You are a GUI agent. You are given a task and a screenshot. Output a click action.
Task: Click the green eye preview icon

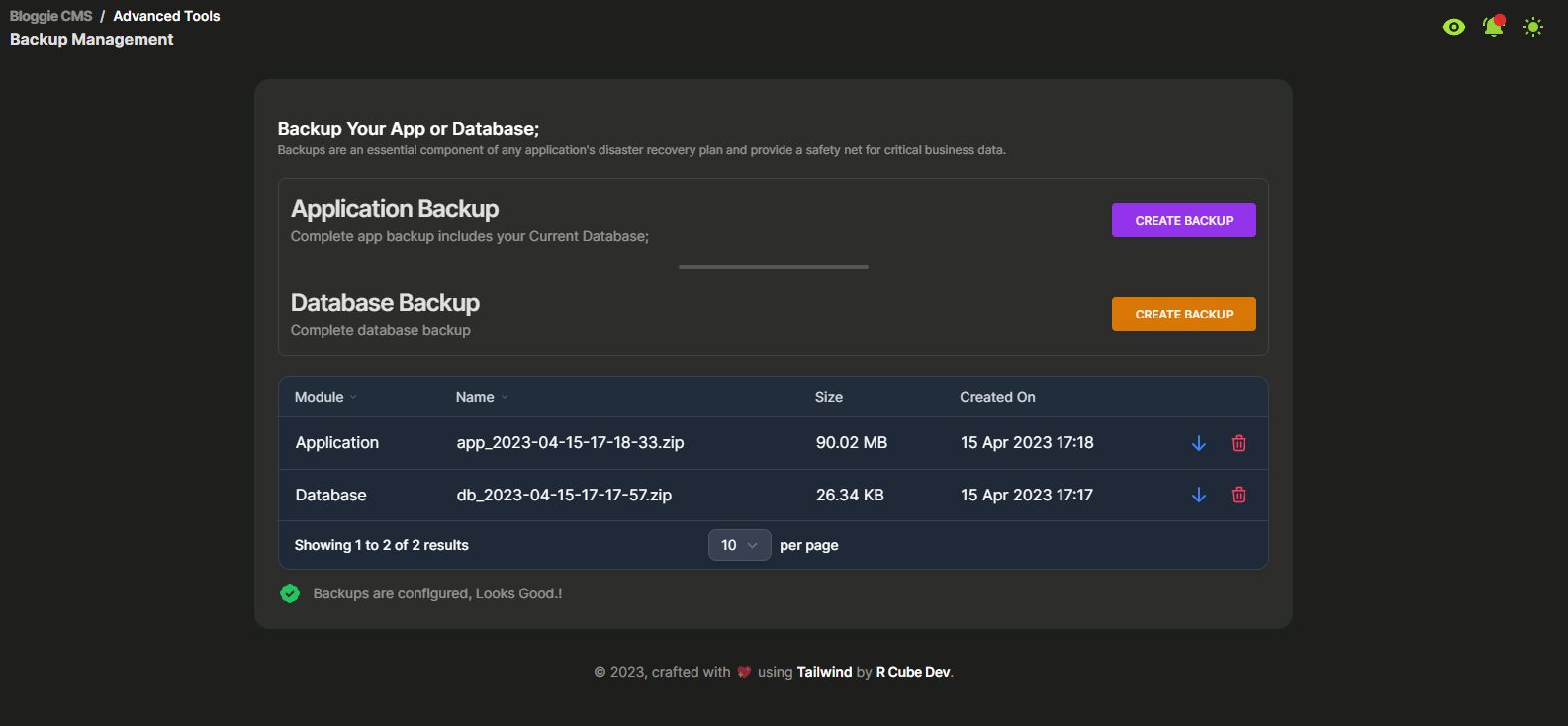(x=1453, y=27)
